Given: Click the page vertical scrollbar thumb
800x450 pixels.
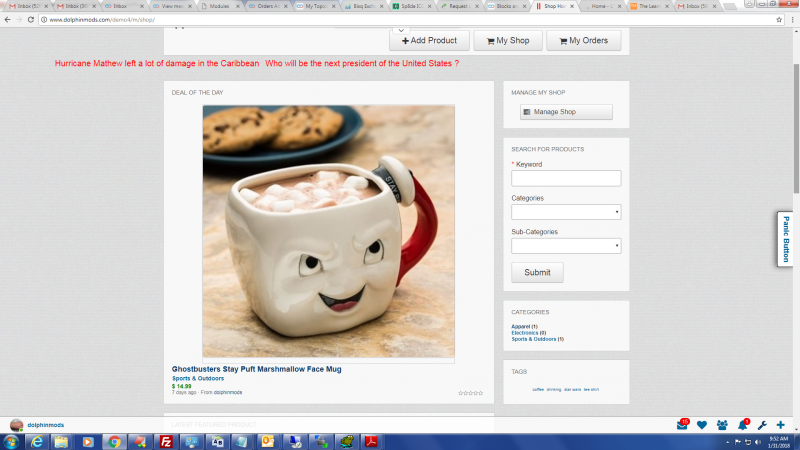Looking at the screenshot, I should (x=796, y=129).
